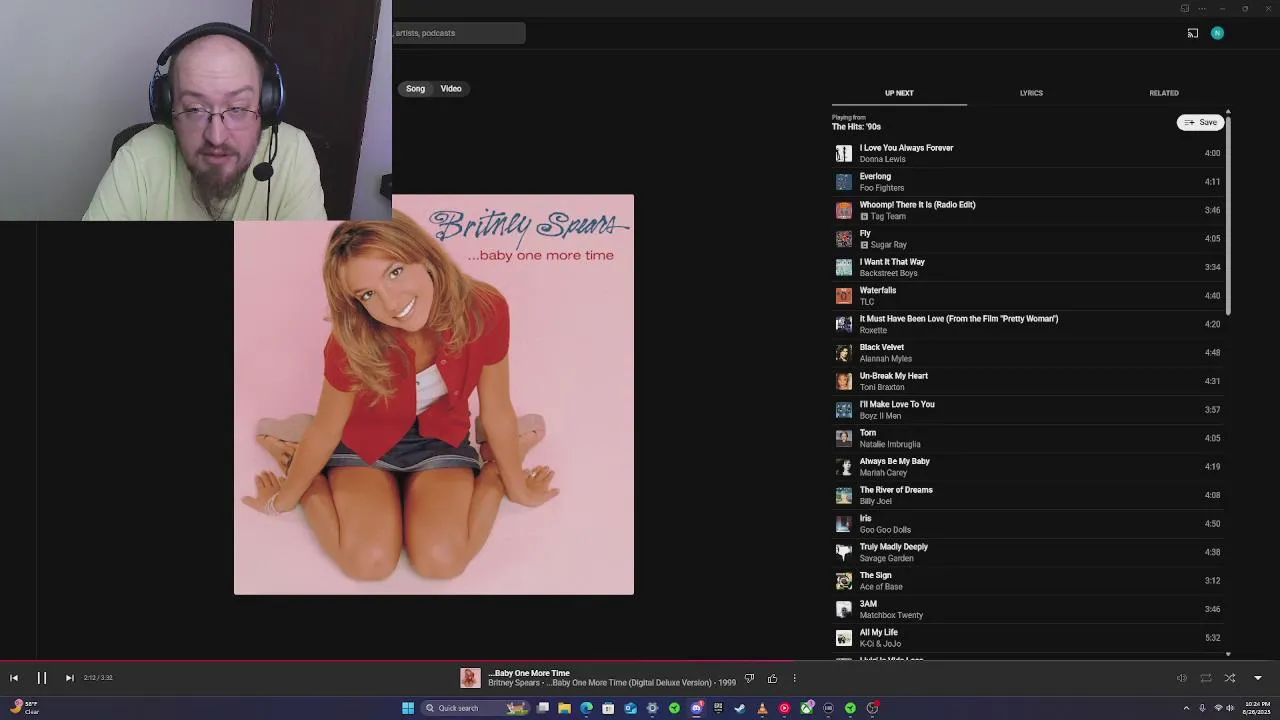The image size is (1280, 720).
Task: Click the Iris song thumbnail
Action: pyautogui.click(x=844, y=524)
